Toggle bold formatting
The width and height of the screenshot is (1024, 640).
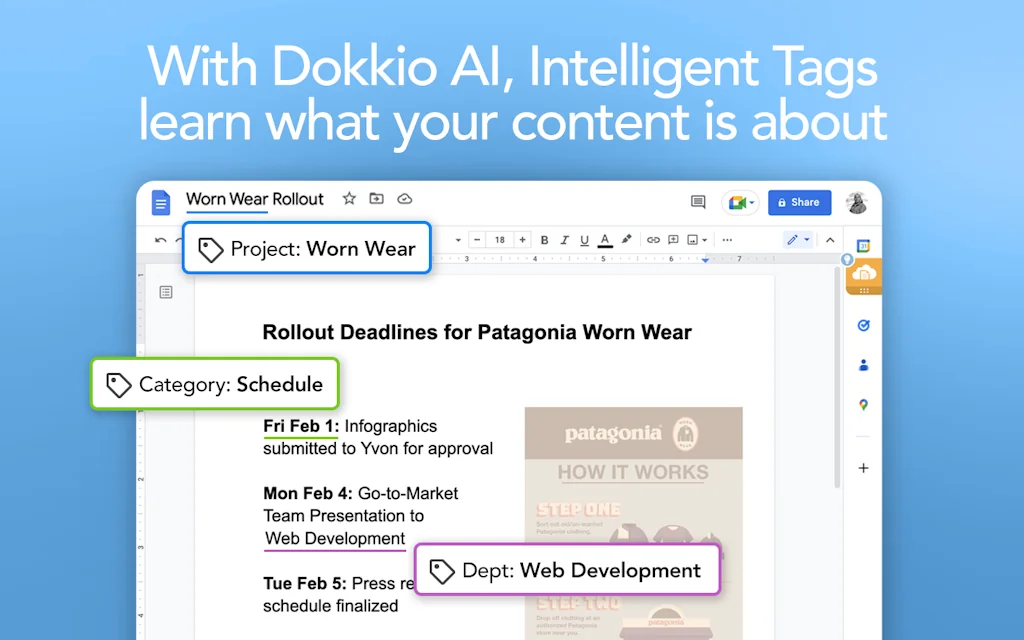544,239
